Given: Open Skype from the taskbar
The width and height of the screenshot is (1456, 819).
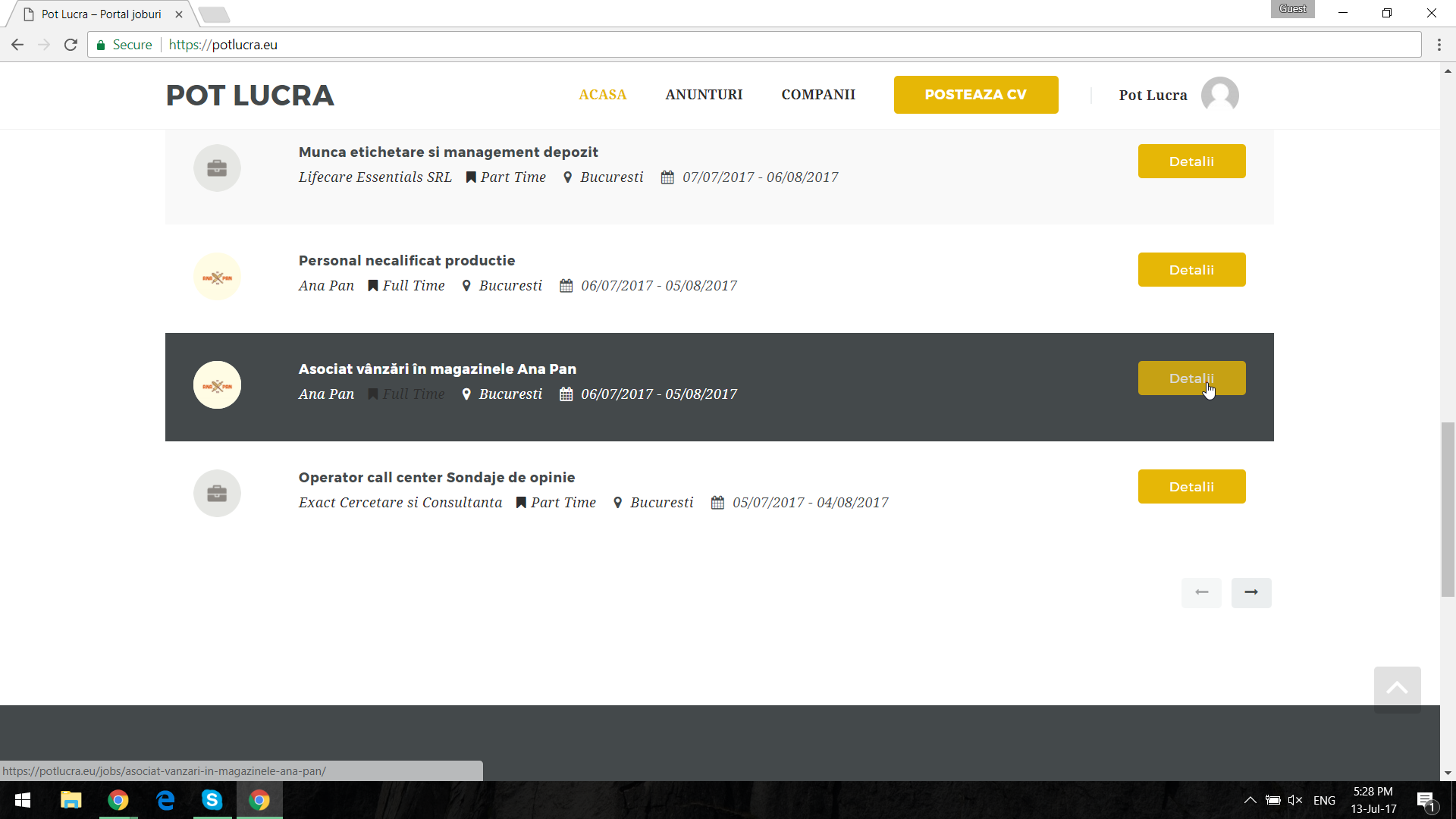Looking at the screenshot, I should [x=212, y=800].
